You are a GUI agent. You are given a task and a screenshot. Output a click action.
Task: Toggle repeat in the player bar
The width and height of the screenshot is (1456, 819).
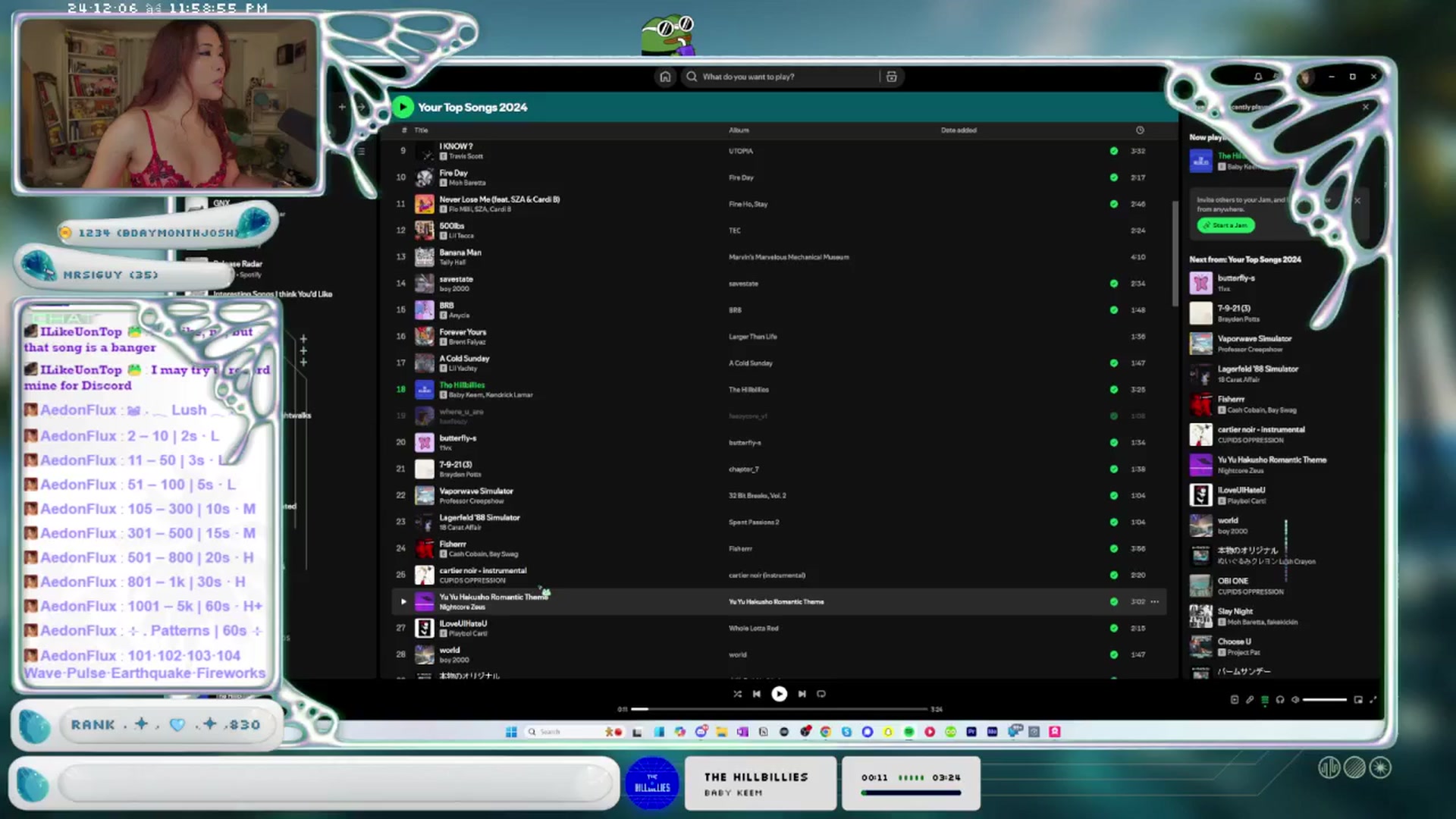coord(821,694)
